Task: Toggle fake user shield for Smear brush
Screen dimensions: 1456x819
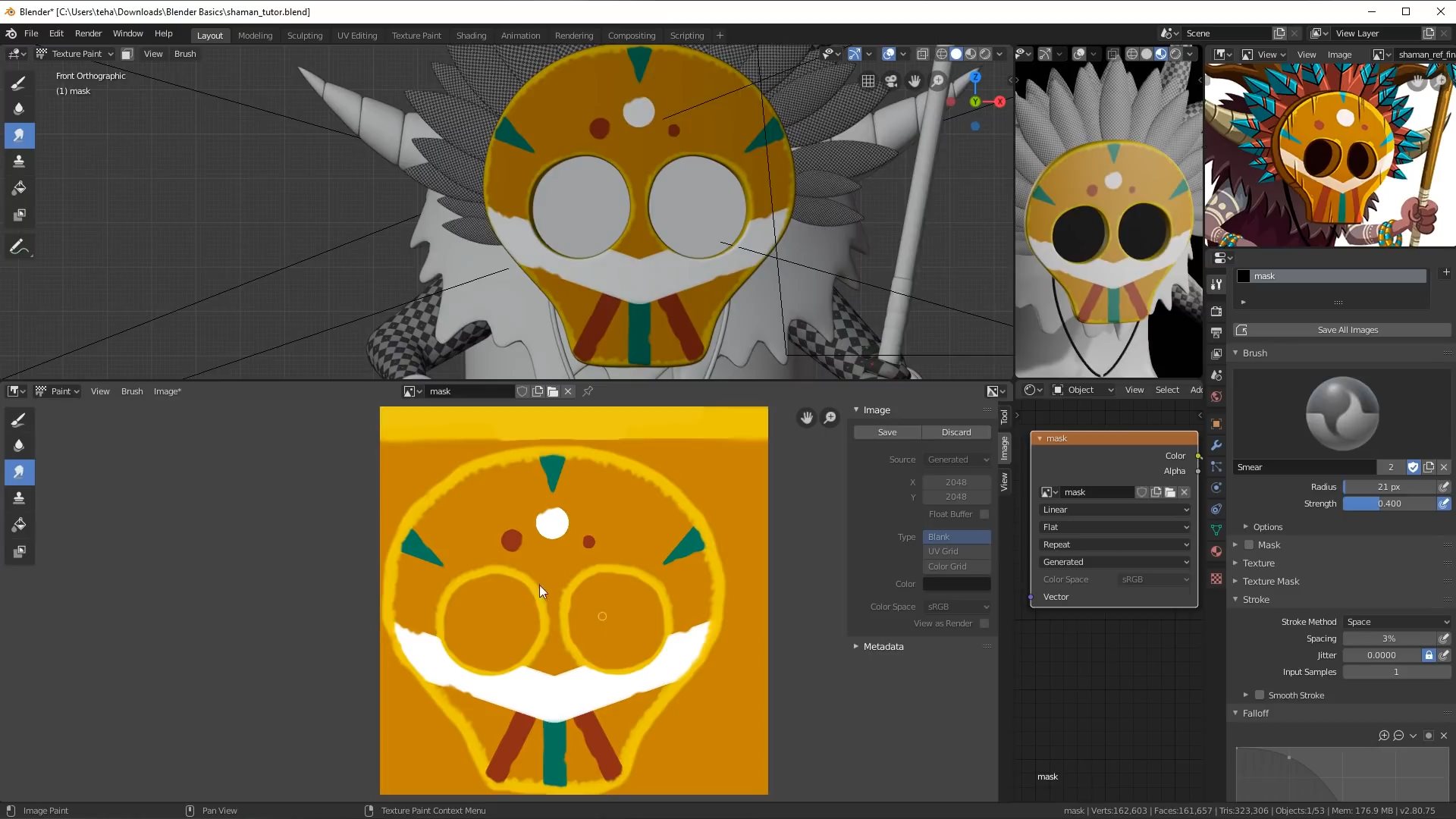Action: [1413, 467]
